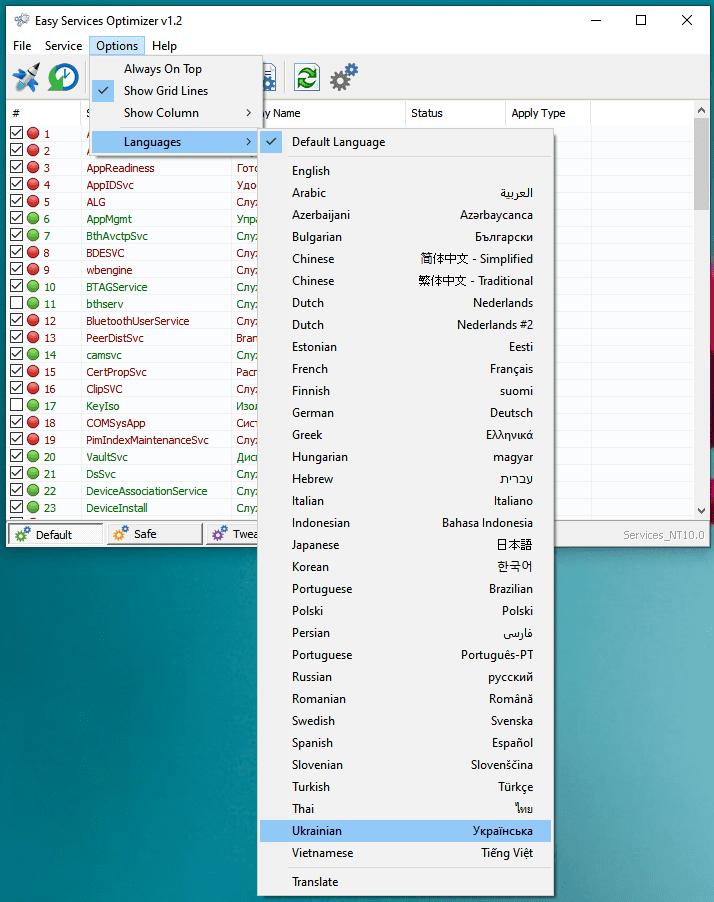Select Ukrainian language
Viewport: 714px width, 902px height.
point(405,831)
